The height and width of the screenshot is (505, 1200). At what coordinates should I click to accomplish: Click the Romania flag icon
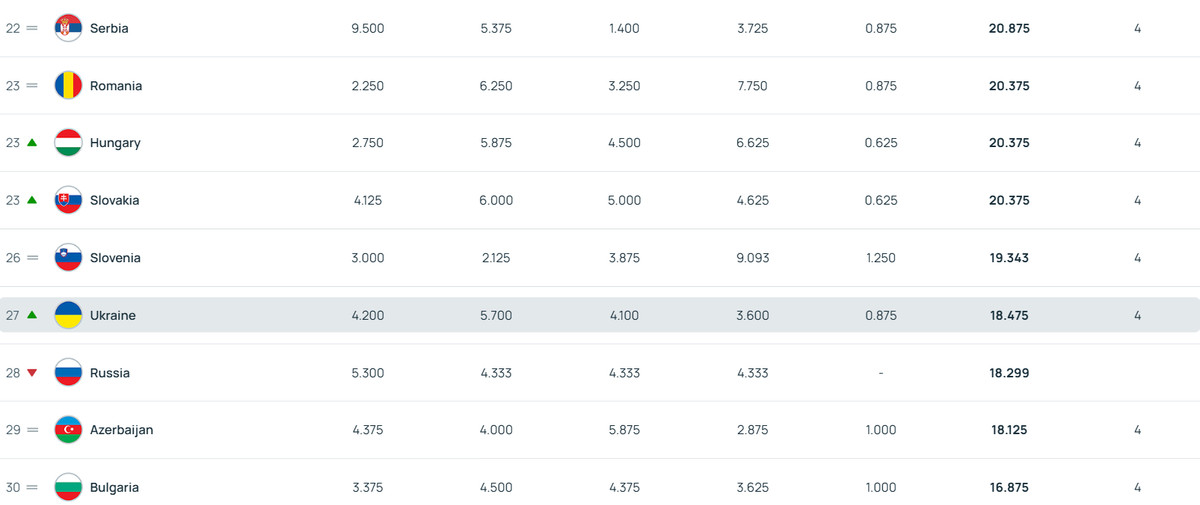point(68,86)
